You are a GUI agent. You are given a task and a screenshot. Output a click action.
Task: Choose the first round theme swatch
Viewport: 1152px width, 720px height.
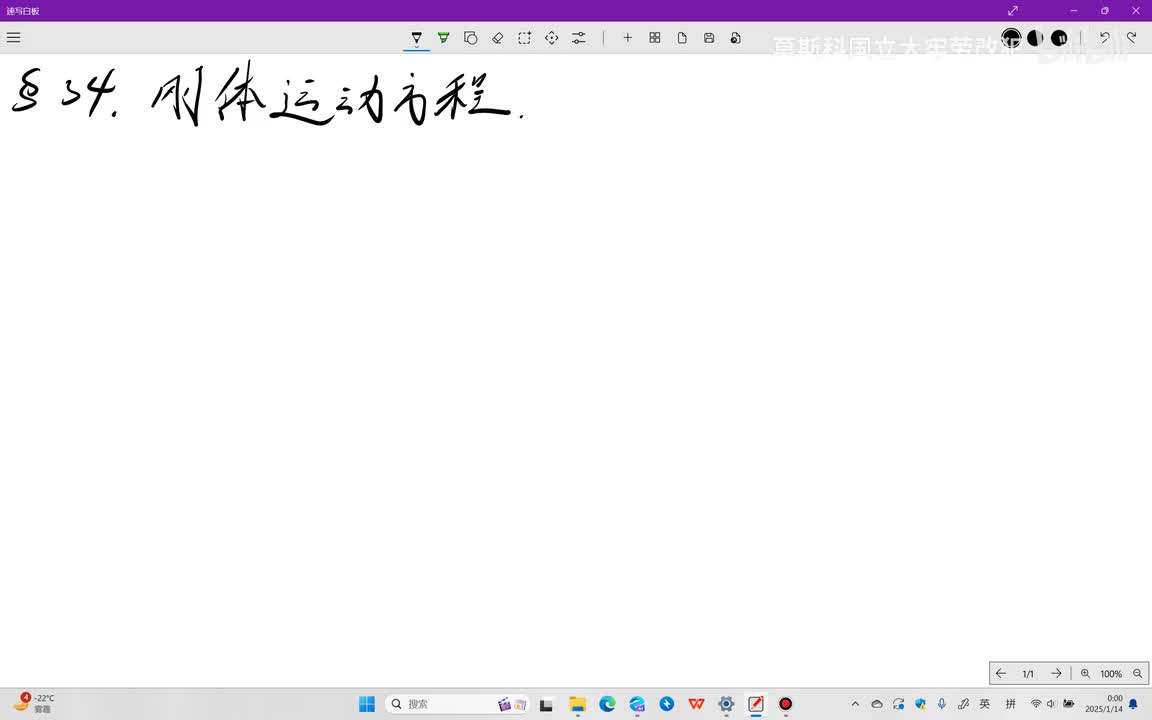point(1011,37)
